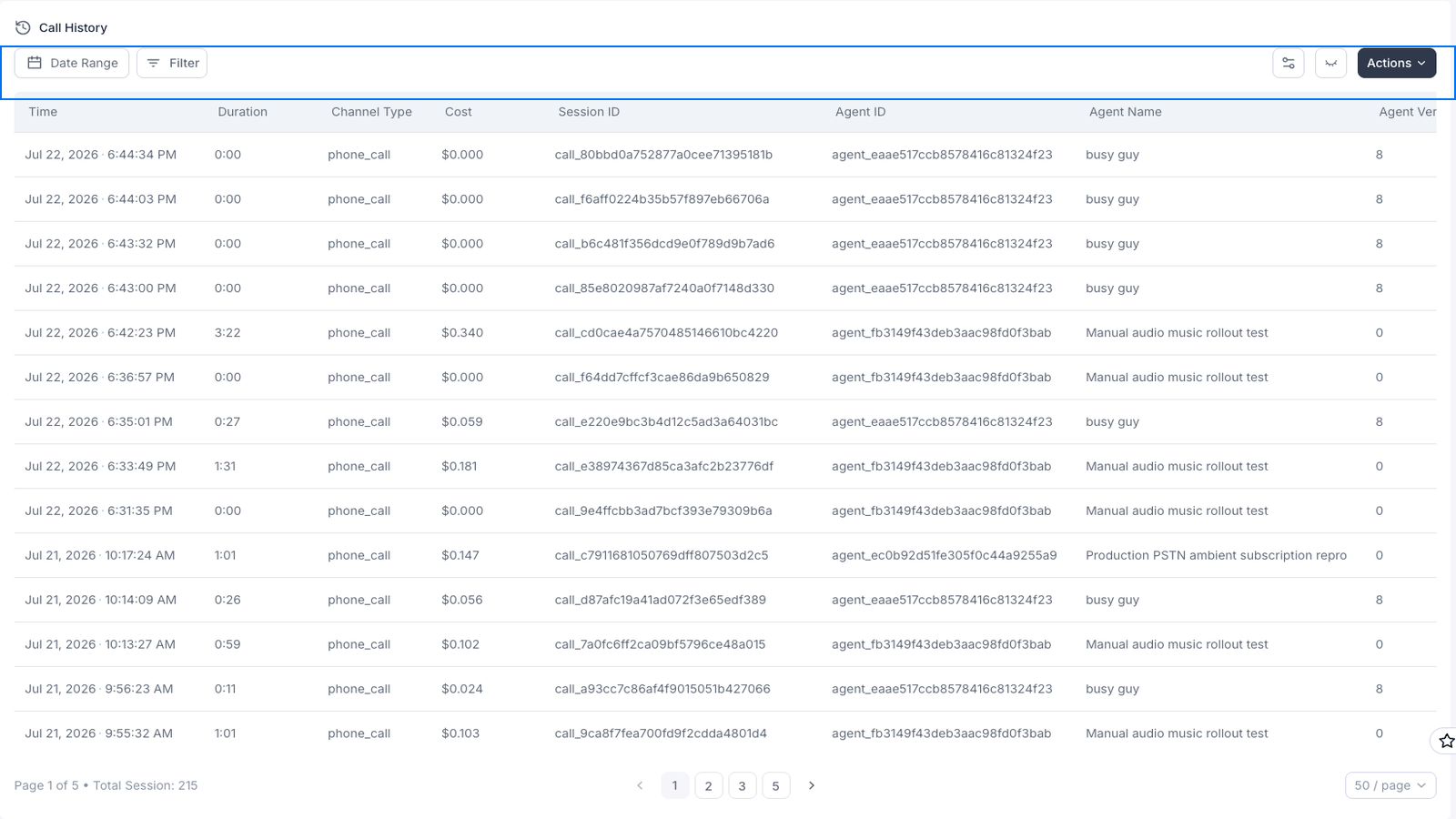Click the Session ID column header
Image resolution: width=1456 pixels, height=819 pixels.
pos(589,112)
